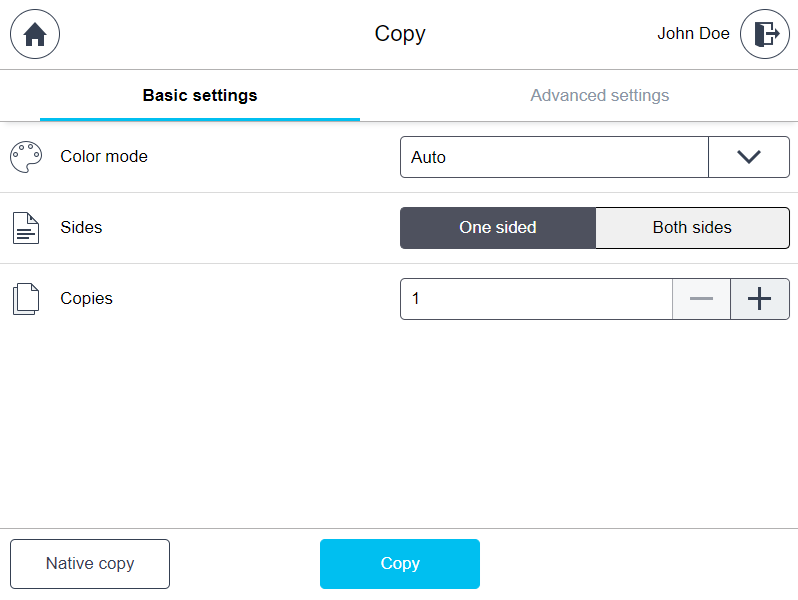Increase copies with the plus button
798x600 pixels.
pos(760,299)
